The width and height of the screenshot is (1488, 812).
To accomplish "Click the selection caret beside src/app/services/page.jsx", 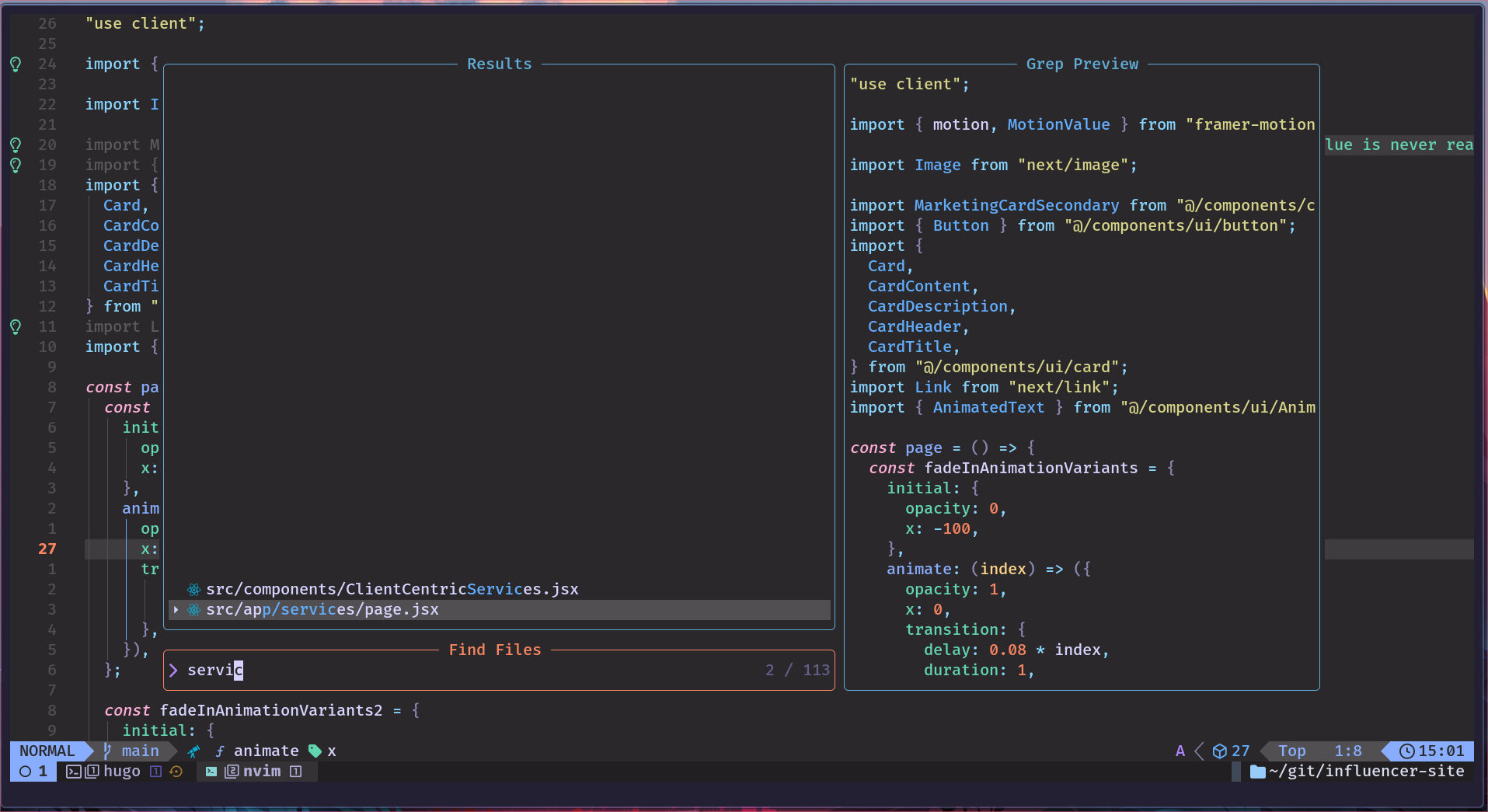I will 176,609.
